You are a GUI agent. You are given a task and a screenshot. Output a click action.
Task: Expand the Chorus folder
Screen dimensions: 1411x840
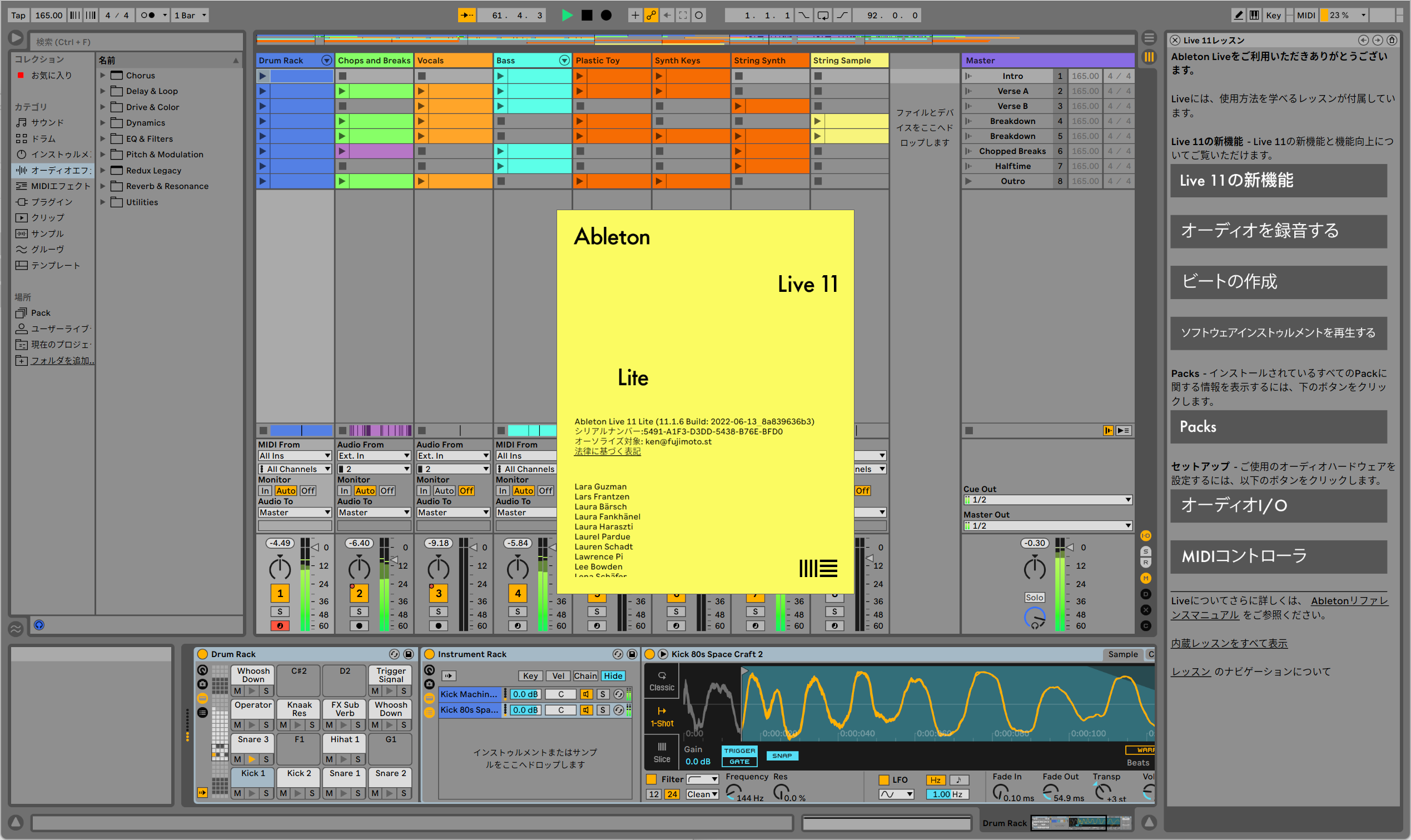click(103, 75)
